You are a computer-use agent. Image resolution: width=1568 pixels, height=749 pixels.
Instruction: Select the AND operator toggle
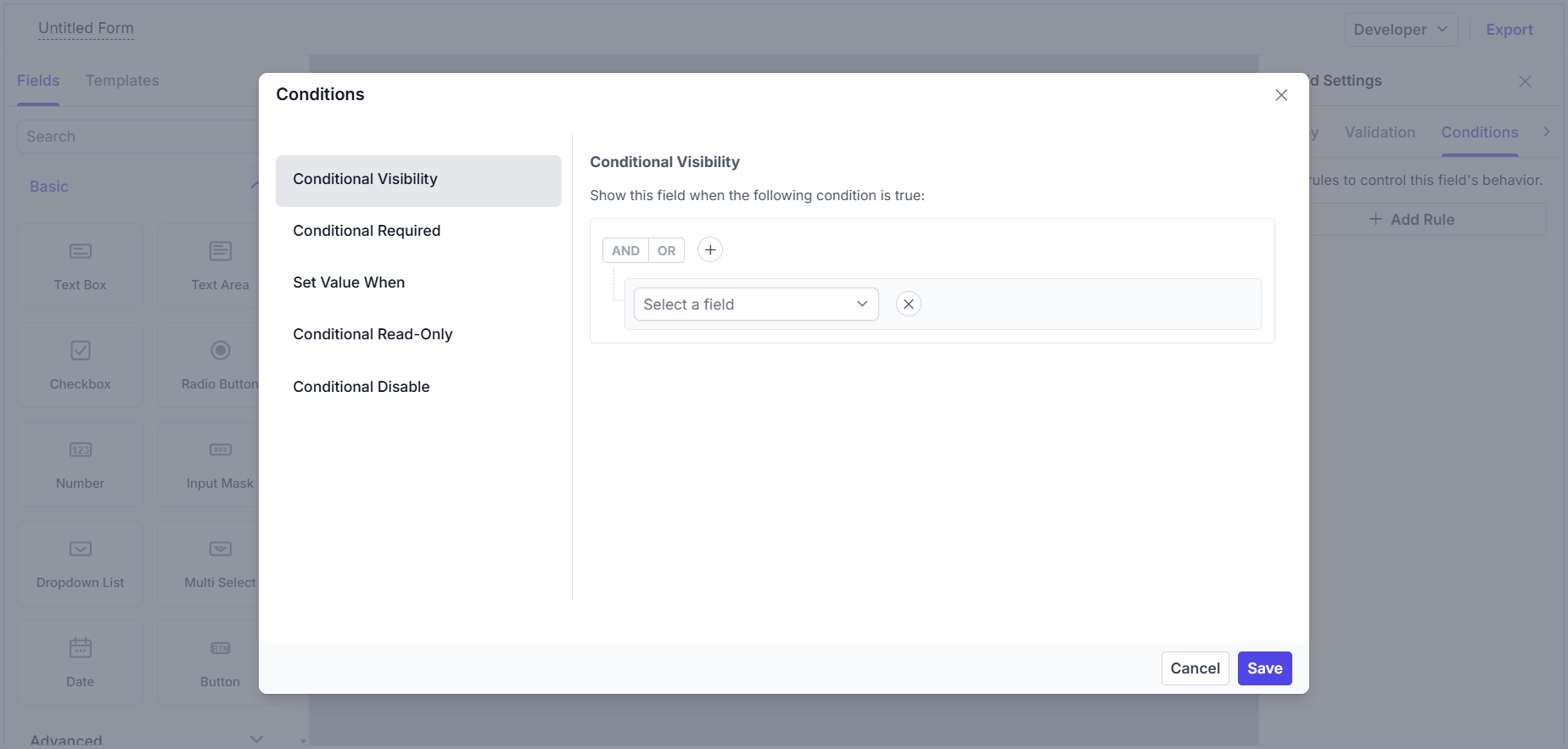pyautogui.click(x=625, y=250)
